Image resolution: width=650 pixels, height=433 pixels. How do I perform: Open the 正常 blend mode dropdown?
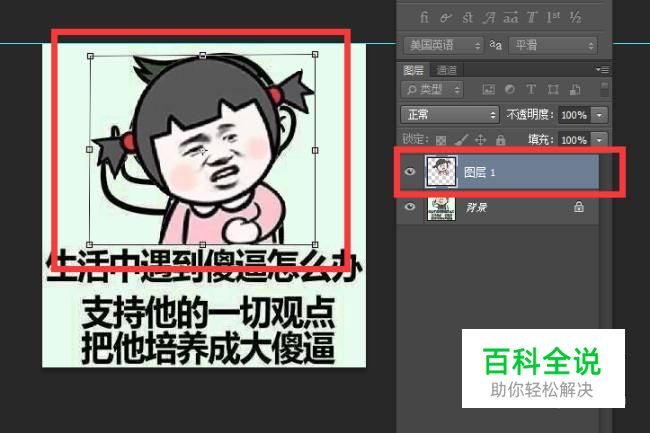pyautogui.click(x=449, y=114)
